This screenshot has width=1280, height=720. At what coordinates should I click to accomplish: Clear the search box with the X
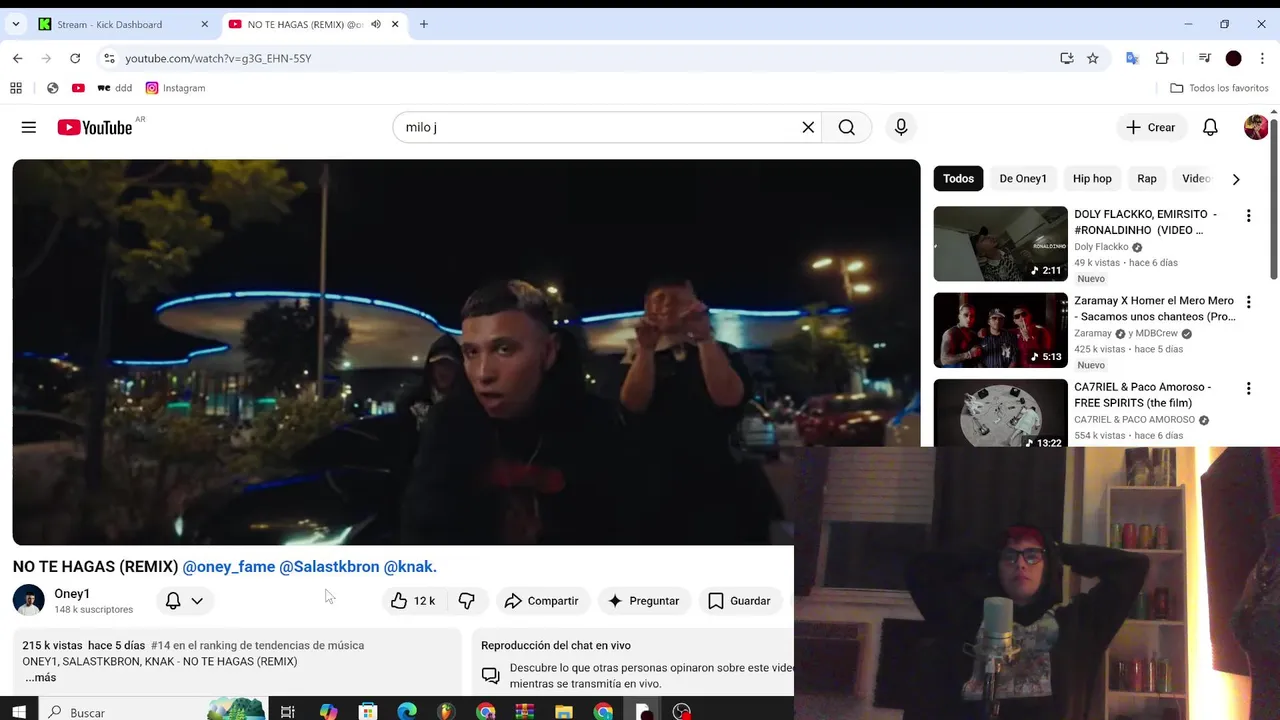click(808, 127)
